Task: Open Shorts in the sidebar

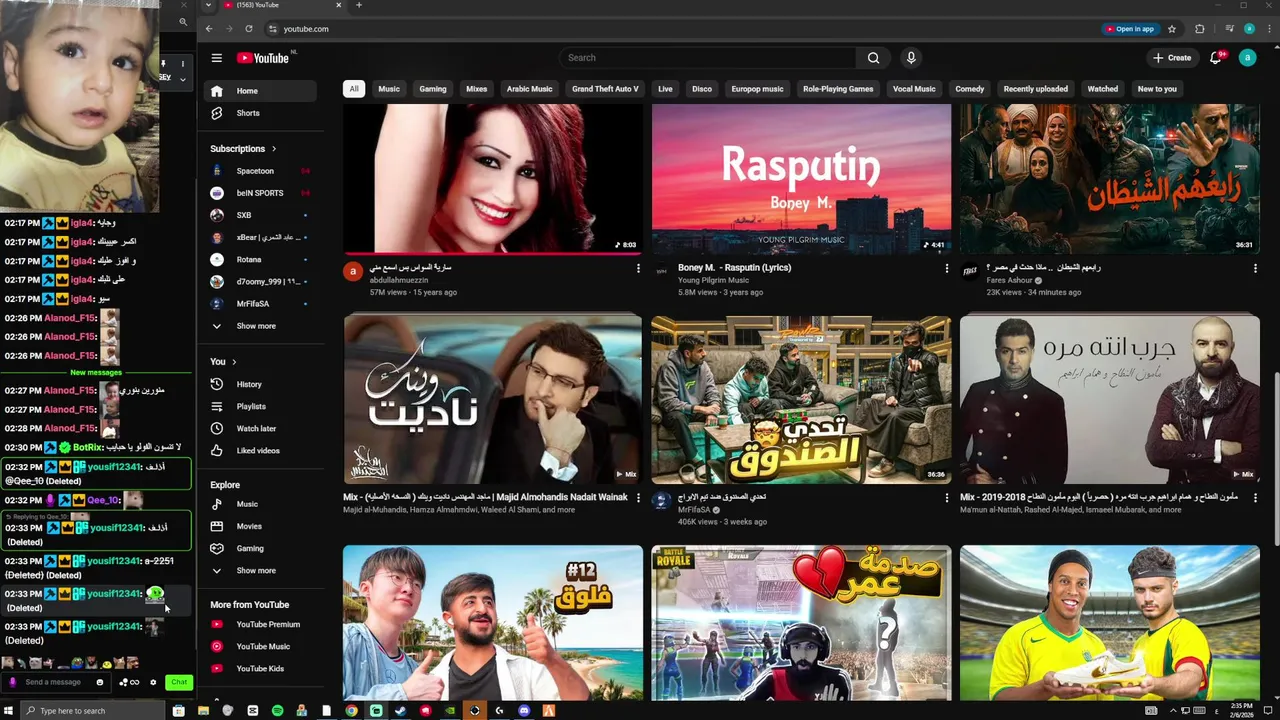Action: click(x=260, y=113)
